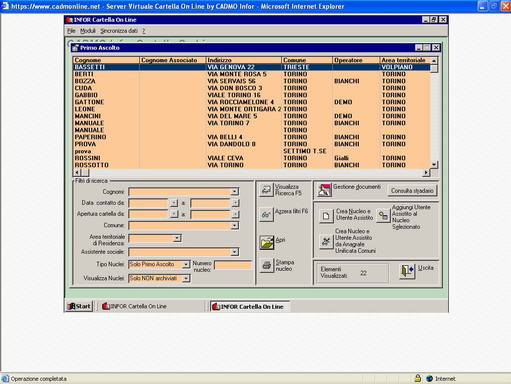Viewport: 511px width, 384px height.
Task: Expand the Assistente sociale dropdown
Action: (x=235, y=252)
